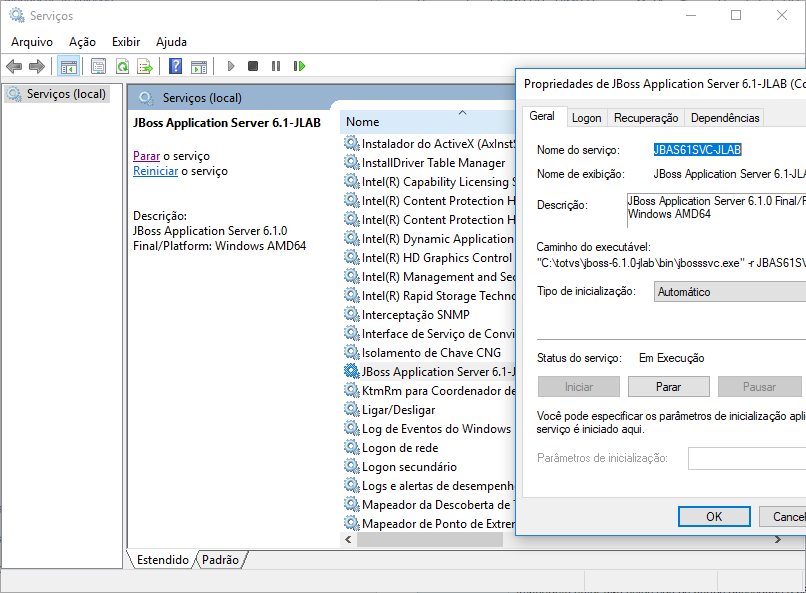Switch to the Dependências tab
This screenshot has height=593, width=806.
point(725,118)
